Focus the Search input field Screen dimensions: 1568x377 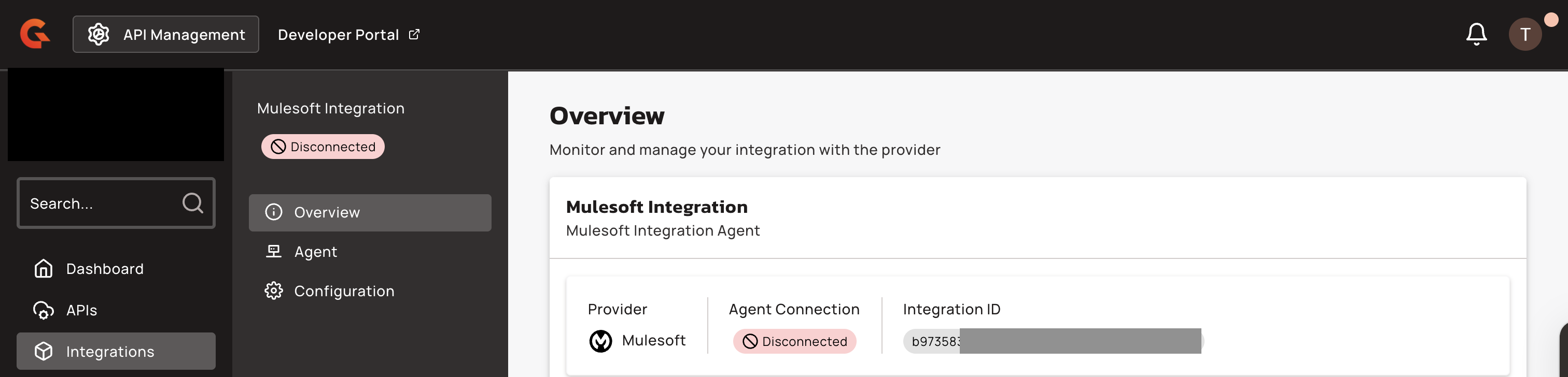tap(101, 203)
